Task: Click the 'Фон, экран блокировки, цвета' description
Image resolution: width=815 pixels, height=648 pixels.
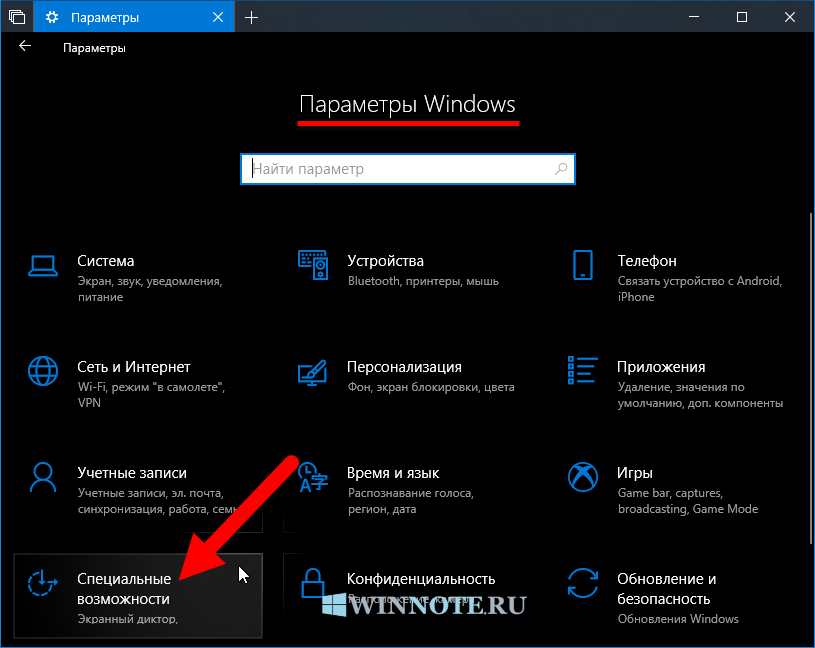Action: pos(431,387)
